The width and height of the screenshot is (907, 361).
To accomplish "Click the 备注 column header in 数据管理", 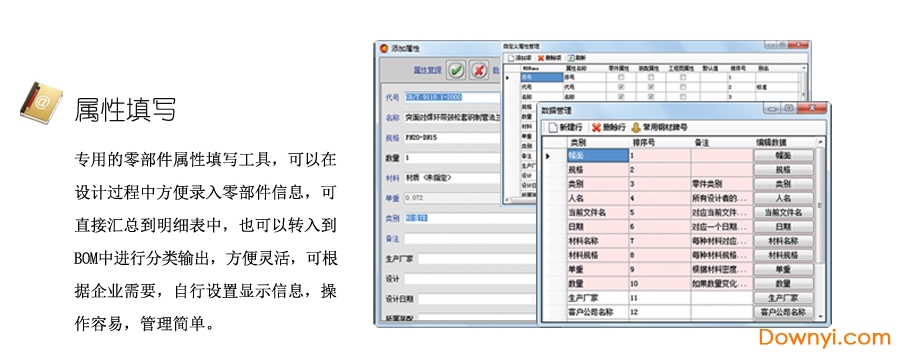I will pyautogui.click(x=721, y=142).
